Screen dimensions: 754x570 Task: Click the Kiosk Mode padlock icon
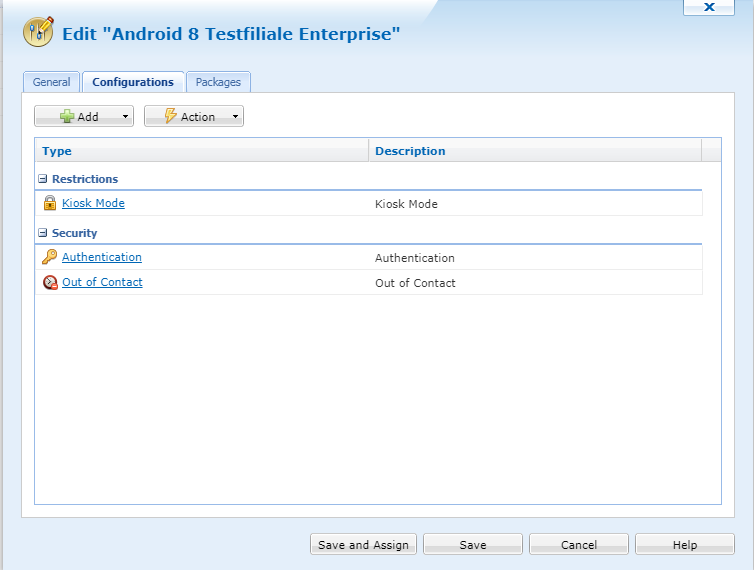tap(49, 204)
